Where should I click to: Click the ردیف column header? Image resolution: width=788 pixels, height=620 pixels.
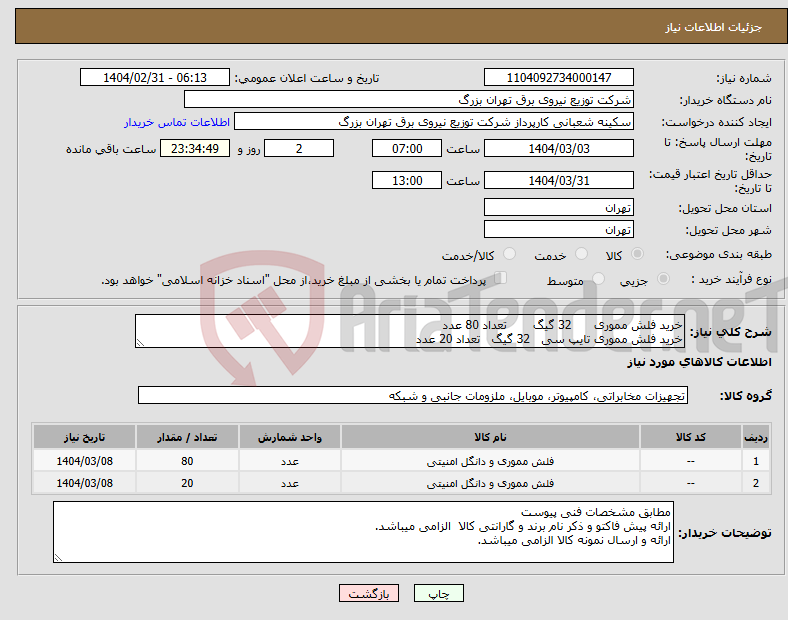pyautogui.click(x=756, y=437)
